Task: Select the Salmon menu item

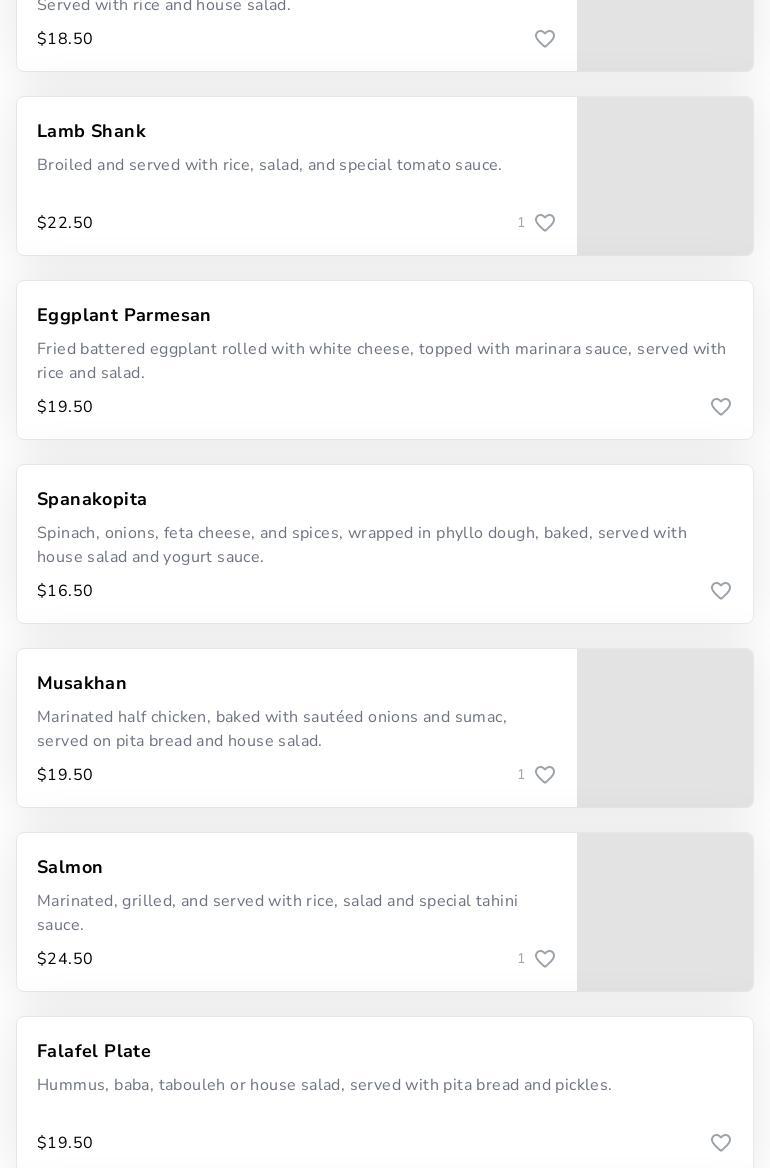Action: (70, 868)
